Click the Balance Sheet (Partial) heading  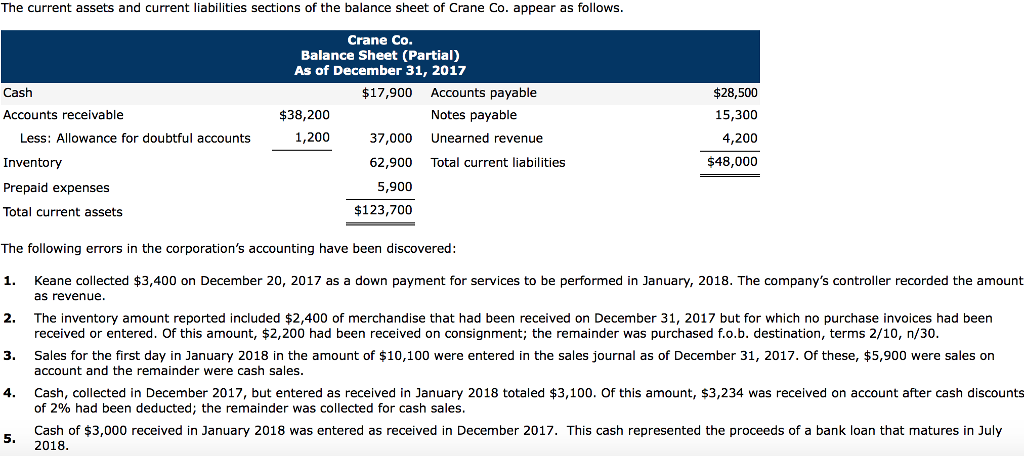tap(380, 56)
